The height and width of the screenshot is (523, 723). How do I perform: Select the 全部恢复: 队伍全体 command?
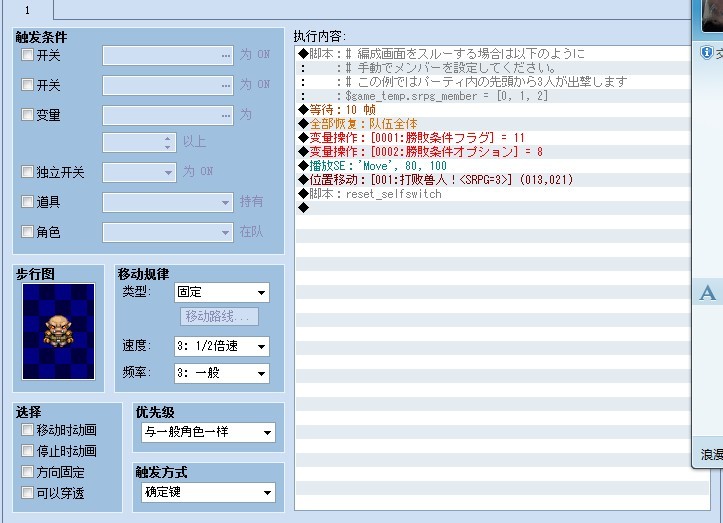click(493, 124)
